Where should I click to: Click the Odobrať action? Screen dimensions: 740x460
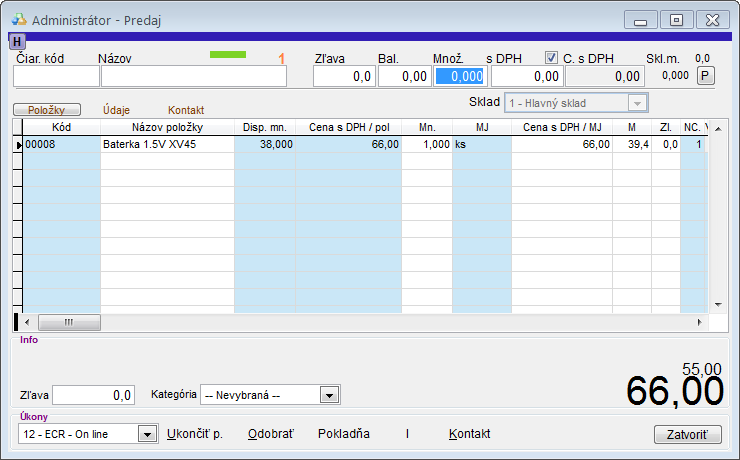tap(270, 434)
